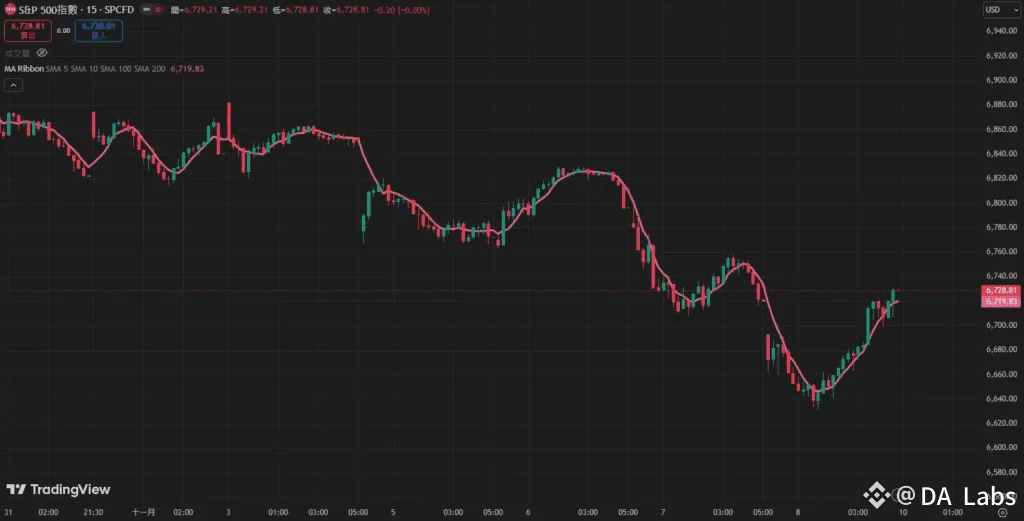
Task: Click MA Ribbon value 6,719.83 in legend
Action: click(x=187, y=69)
